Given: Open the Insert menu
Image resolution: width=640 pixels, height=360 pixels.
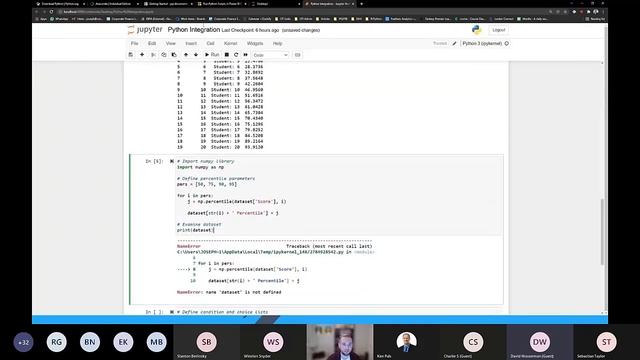Looking at the screenshot, I should (191, 43).
